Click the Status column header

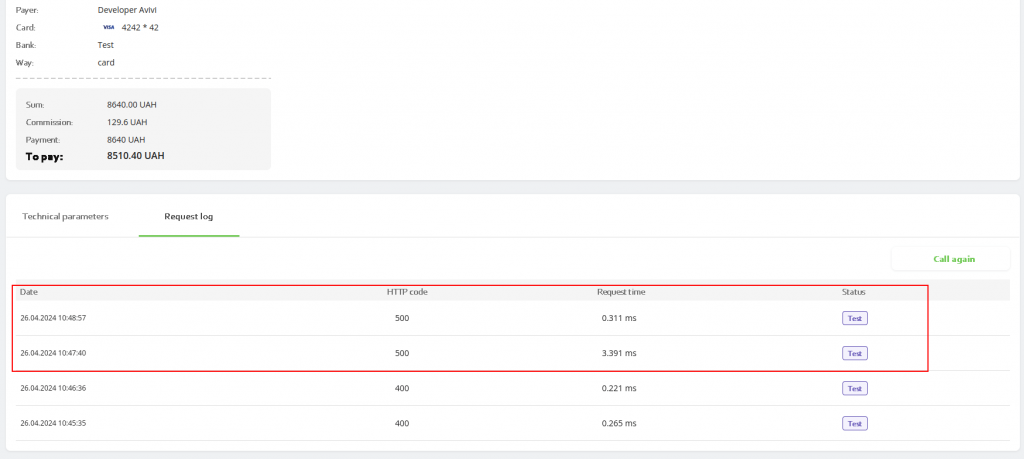tap(853, 292)
